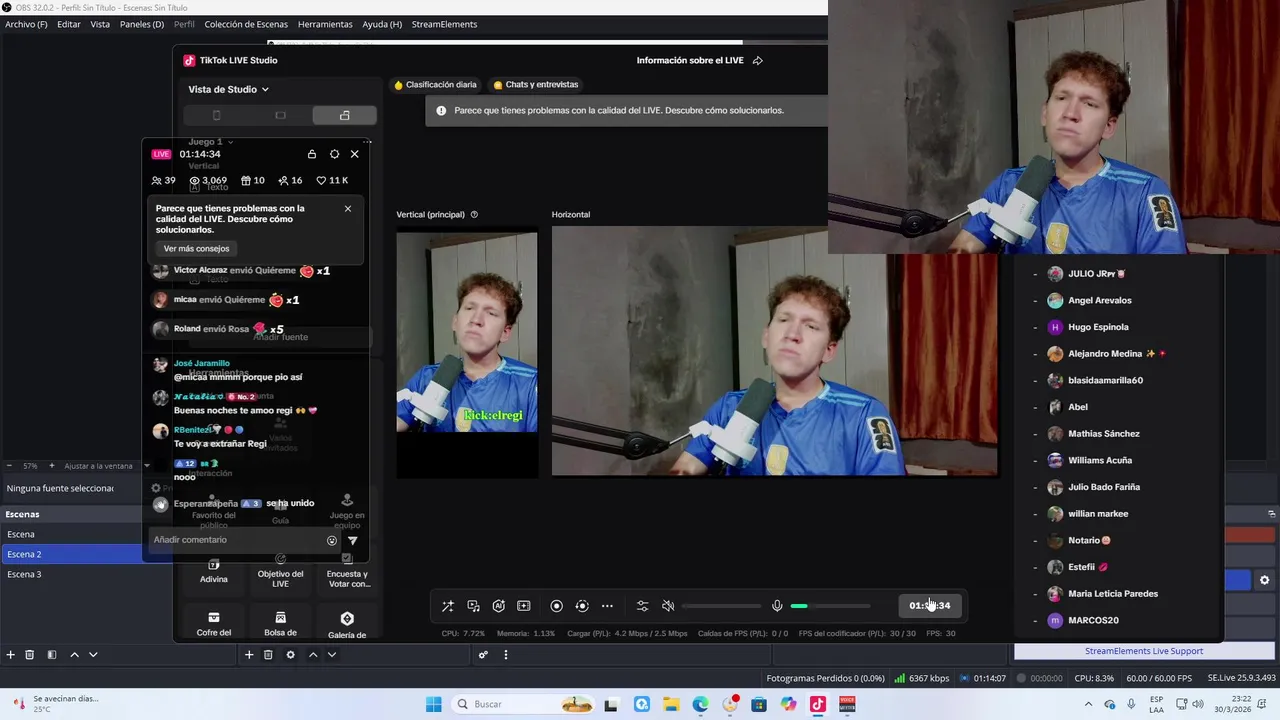This screenshot has height=720, width=1280.
Task: Open Objetivo del LIVE tool
Action: [280, 572]
